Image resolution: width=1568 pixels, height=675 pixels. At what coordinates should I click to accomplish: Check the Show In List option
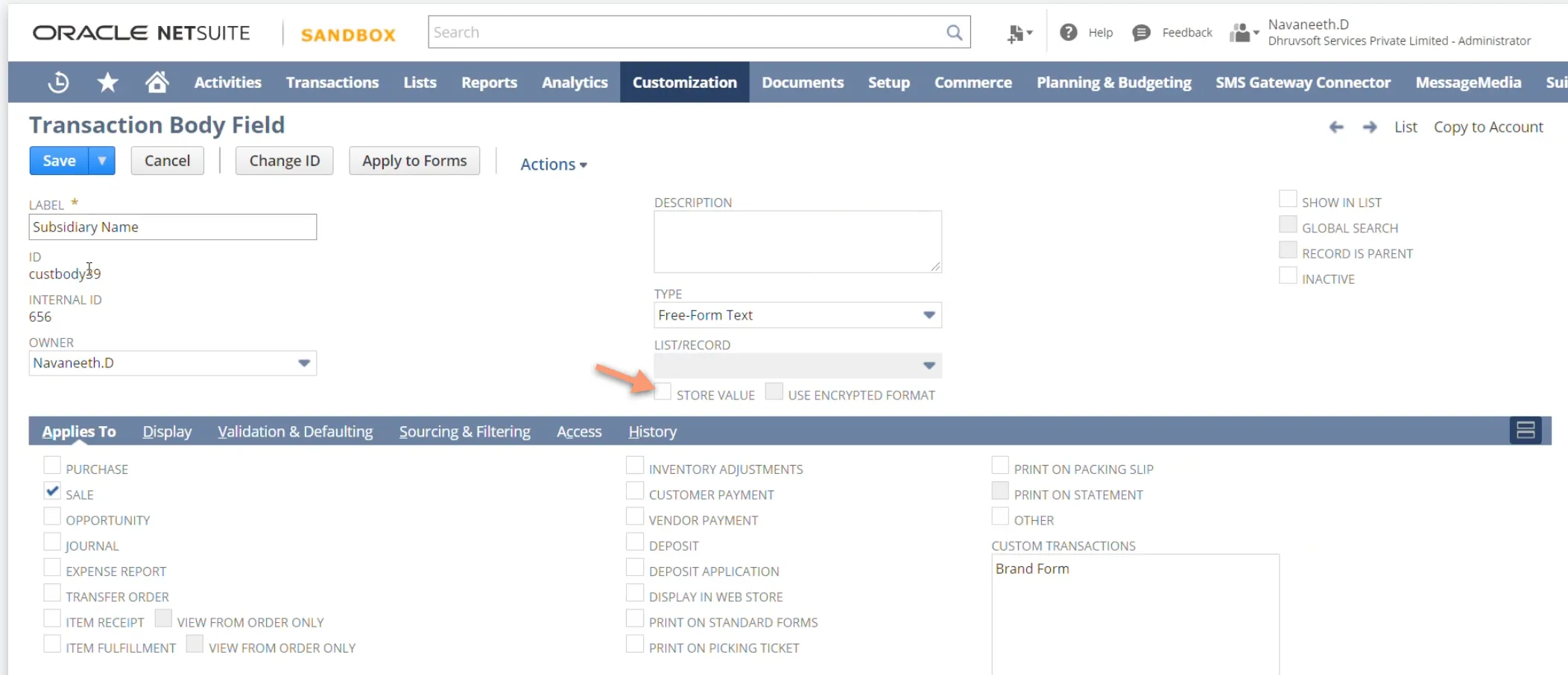click(1288, 199)
